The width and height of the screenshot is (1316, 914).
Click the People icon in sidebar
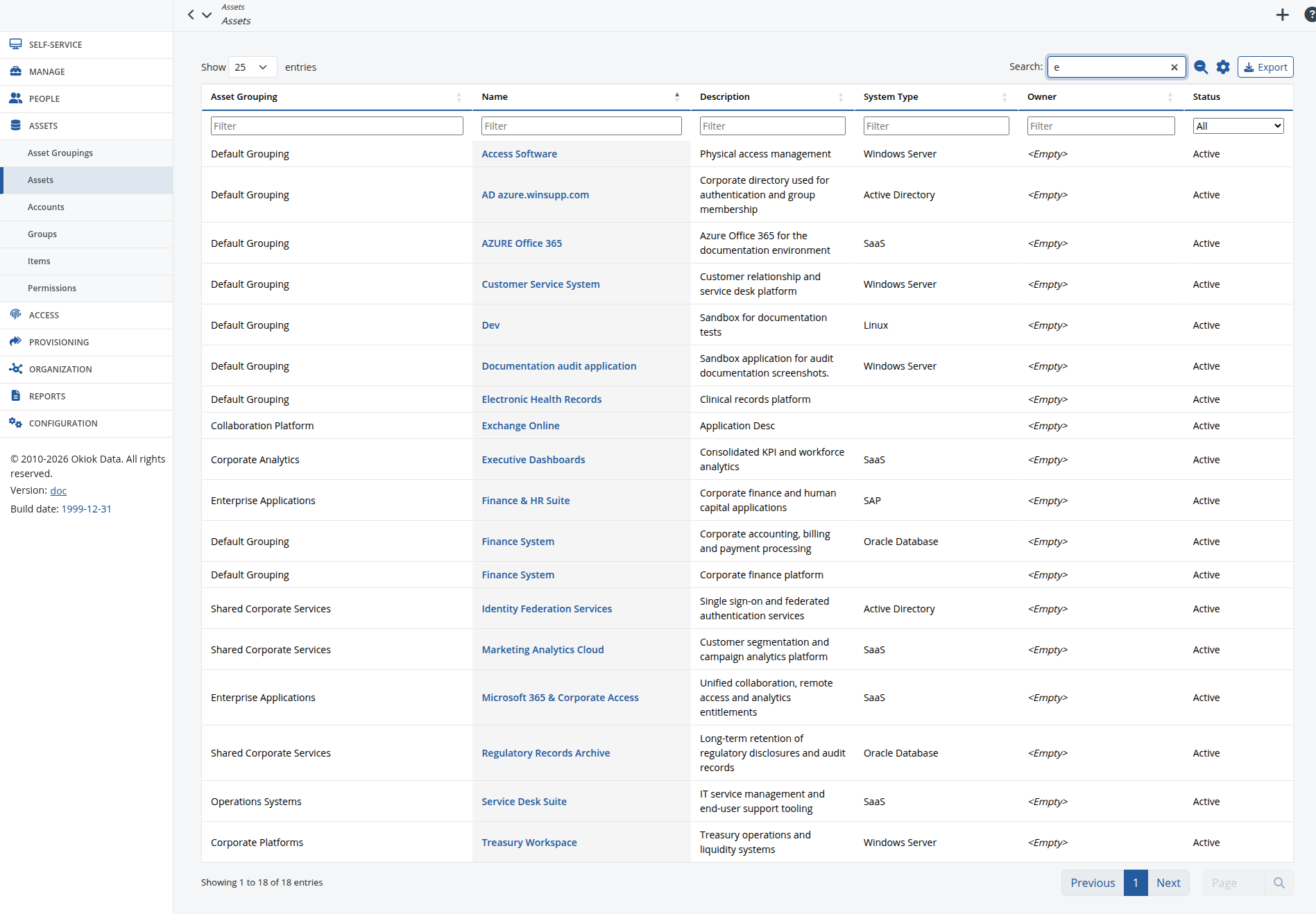(x=15, y=98)
